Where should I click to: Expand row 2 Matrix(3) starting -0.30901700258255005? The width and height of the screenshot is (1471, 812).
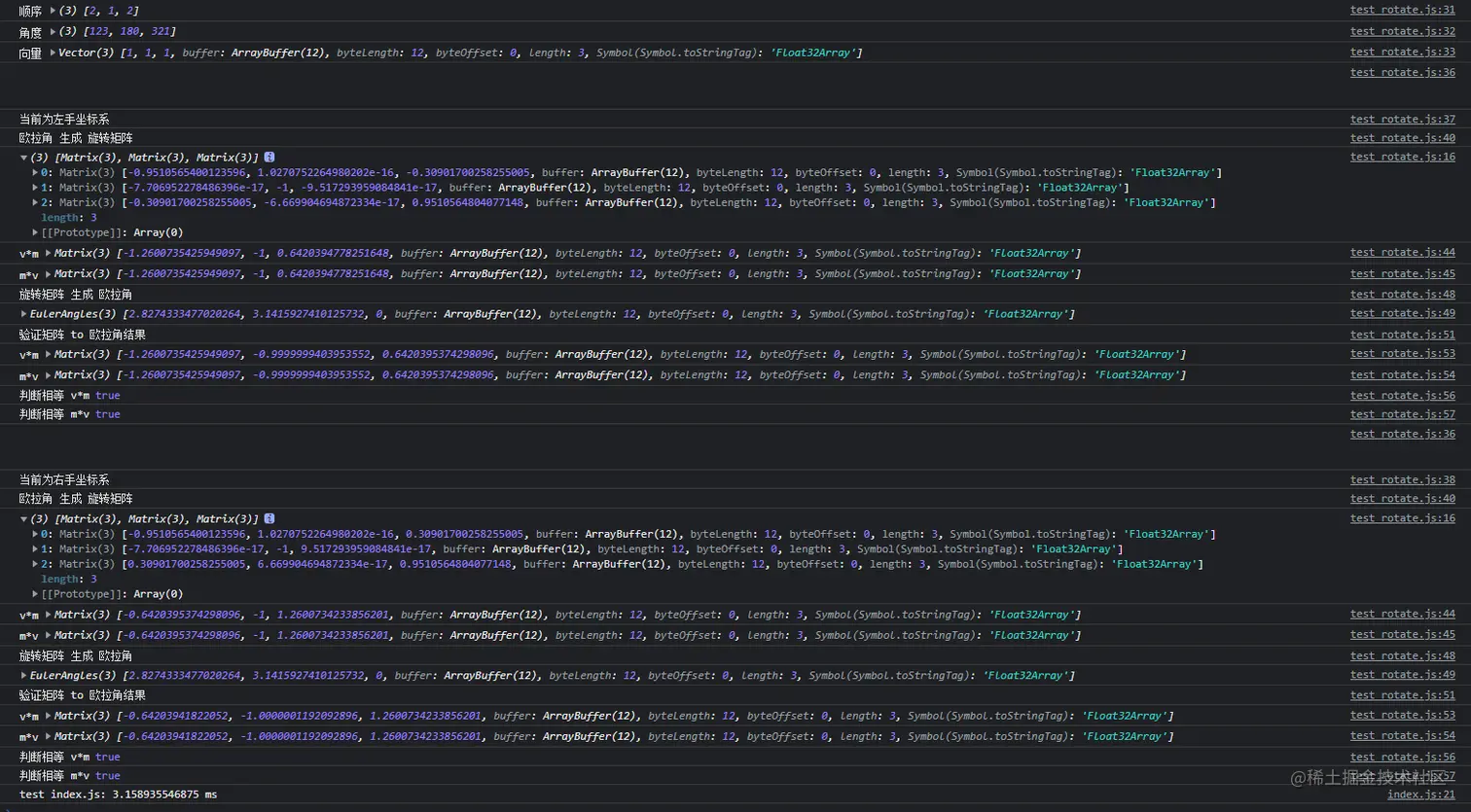click(x=35, y=203)
